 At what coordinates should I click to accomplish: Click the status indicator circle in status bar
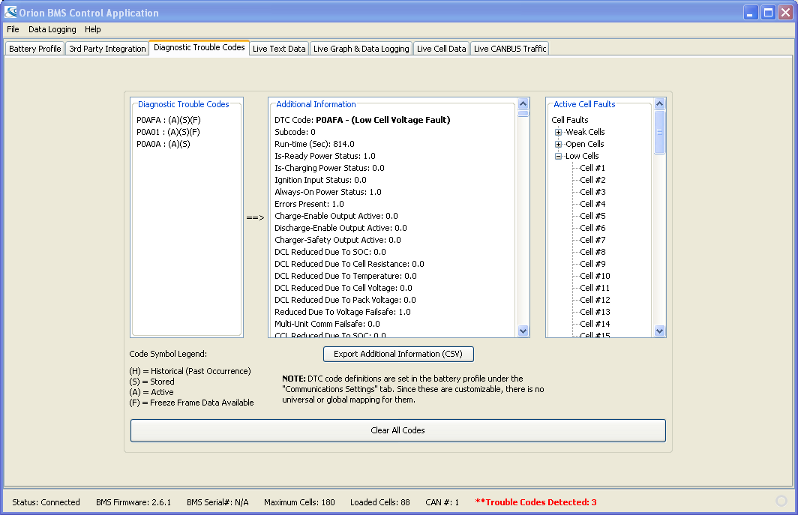pyautogui.click(x=781, y=501)
